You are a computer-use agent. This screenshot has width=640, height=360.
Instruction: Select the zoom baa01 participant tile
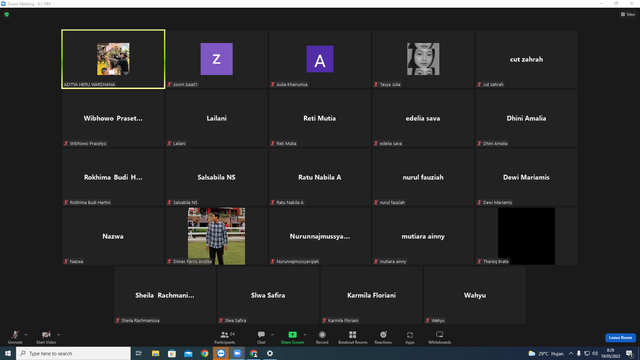click(x=217, y=59)
